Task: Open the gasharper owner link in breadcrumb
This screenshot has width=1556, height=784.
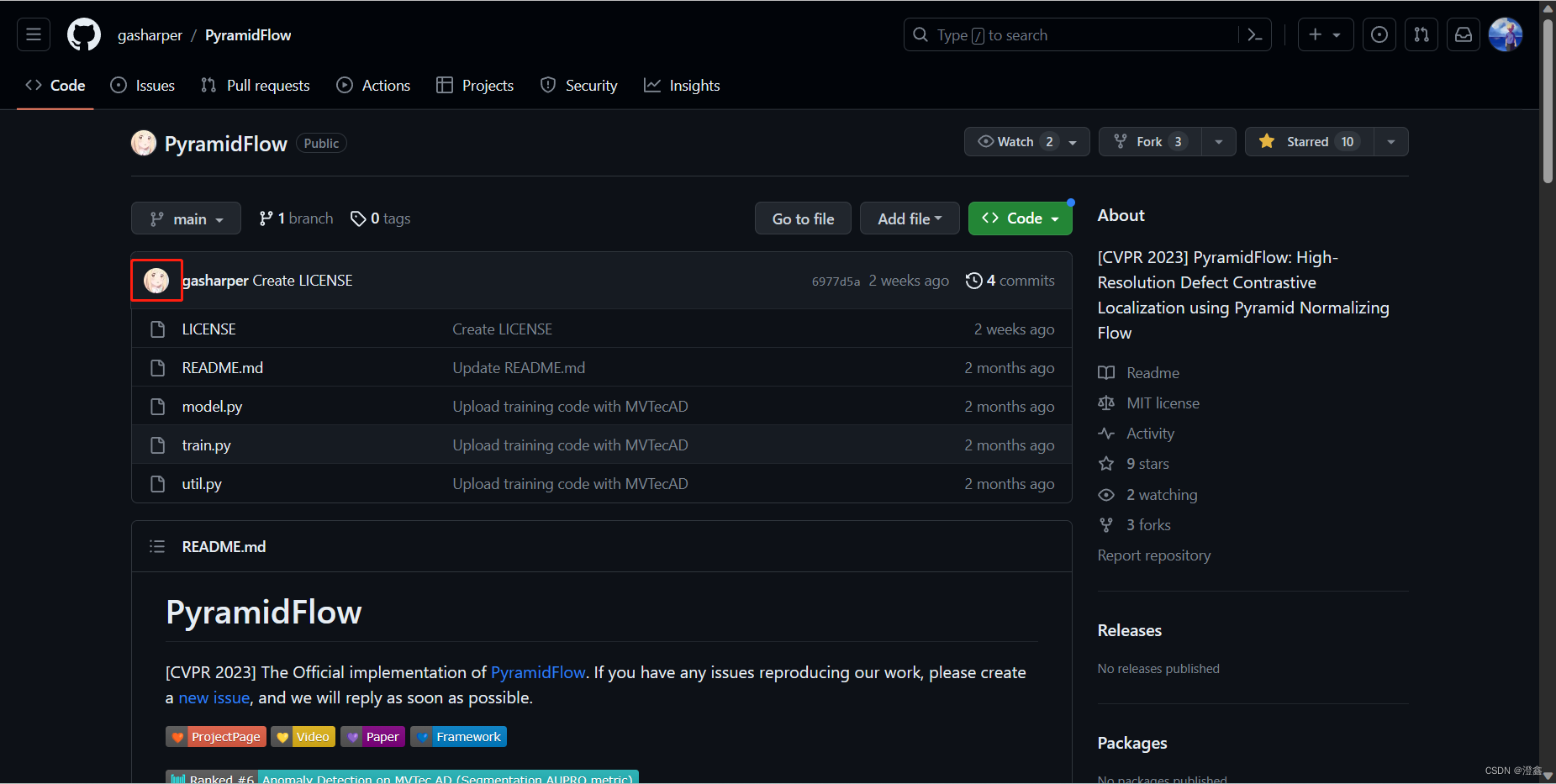Action: [x=150, y=35]
